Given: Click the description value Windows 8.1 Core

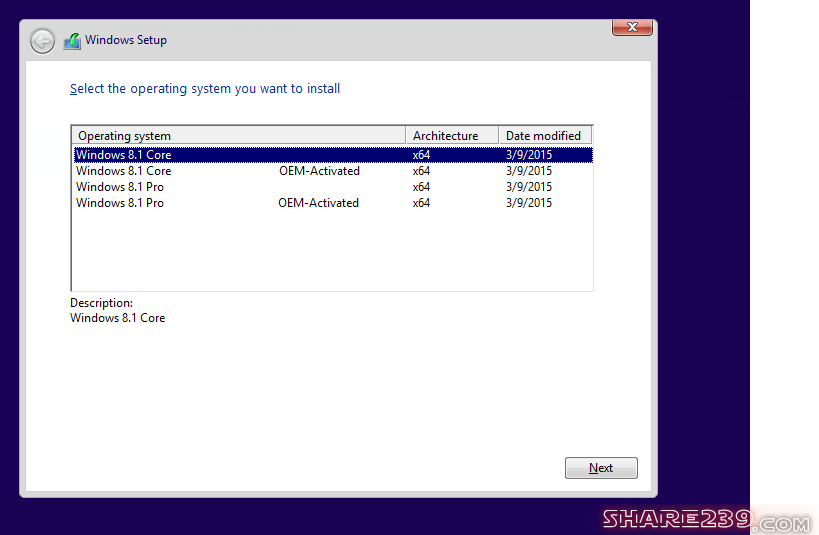Looking at the screenshot, I should pyautogui.click(x=118, y=318).
